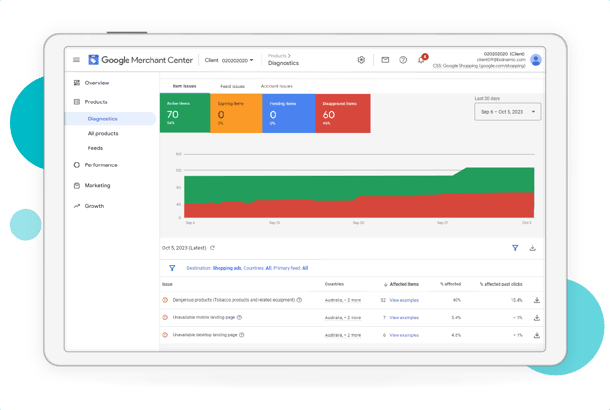
Task: Click help icon beside Unavailable desktop landing page
Action: (x=242, y=335)
